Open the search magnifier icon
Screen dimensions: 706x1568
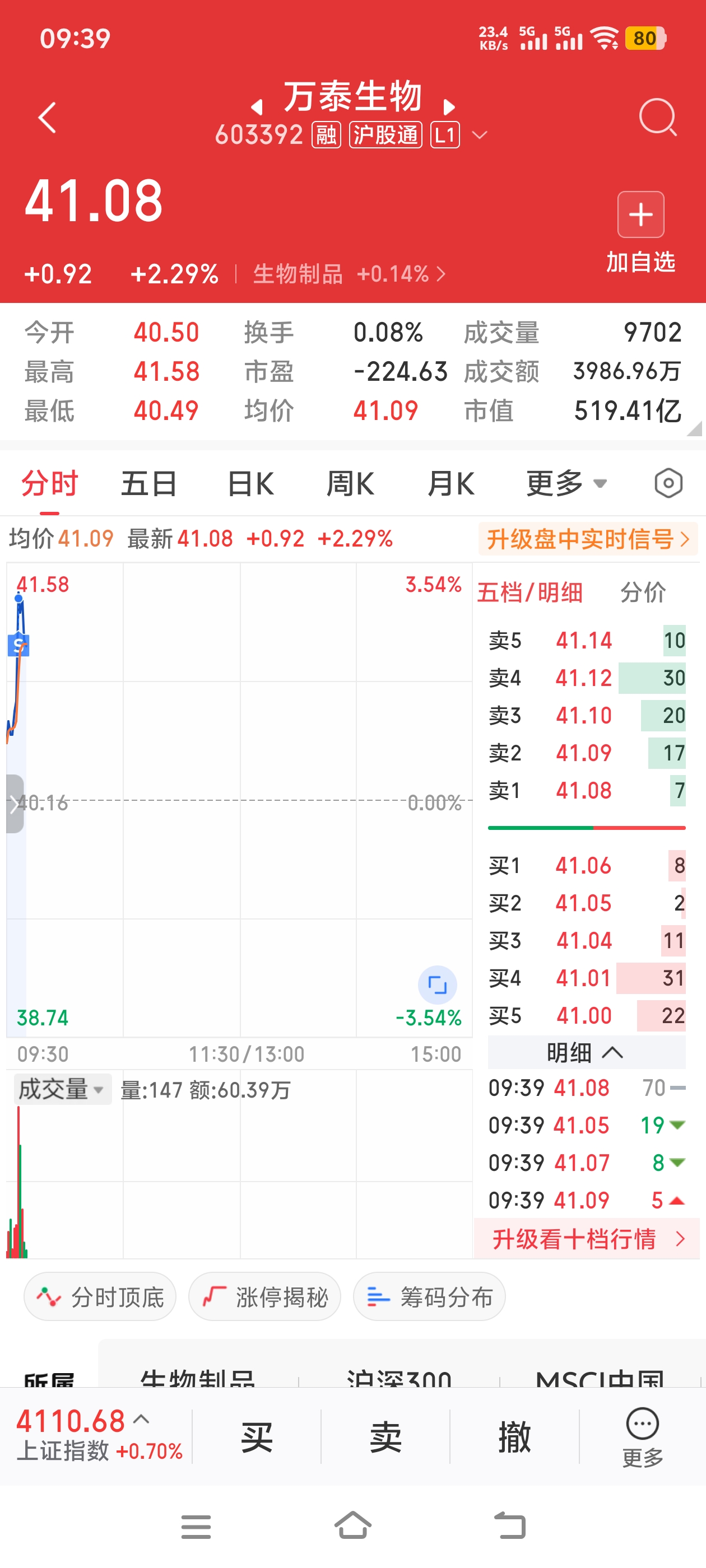[x=658, y=117]
